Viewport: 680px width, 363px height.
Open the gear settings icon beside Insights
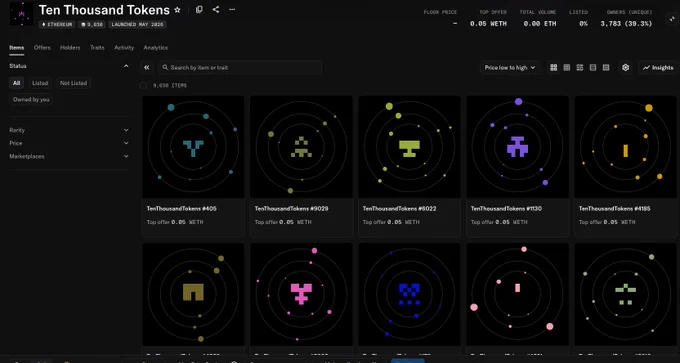pos(625,68)
